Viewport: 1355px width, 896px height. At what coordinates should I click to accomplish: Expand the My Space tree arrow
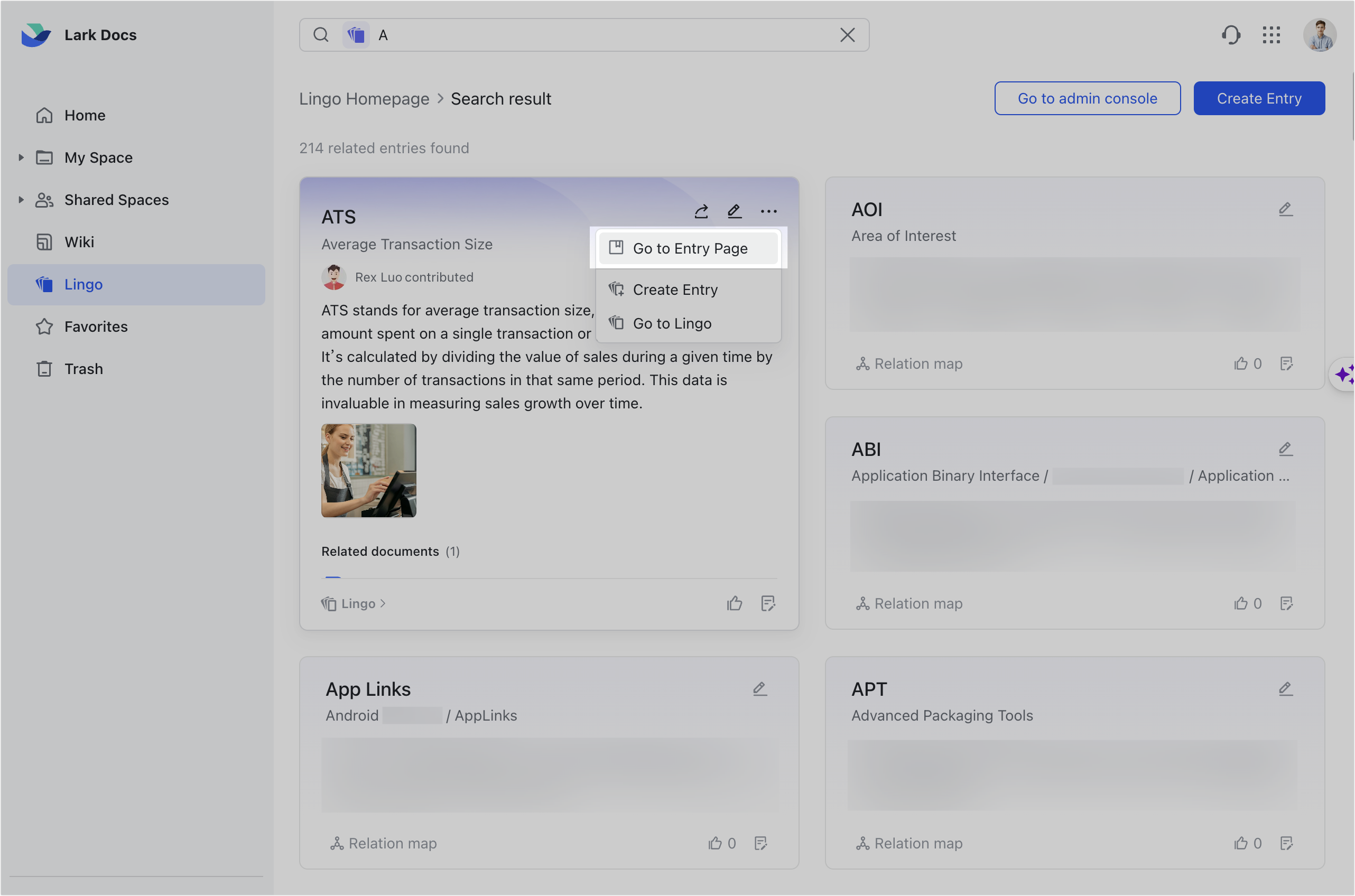click(21, 157)
